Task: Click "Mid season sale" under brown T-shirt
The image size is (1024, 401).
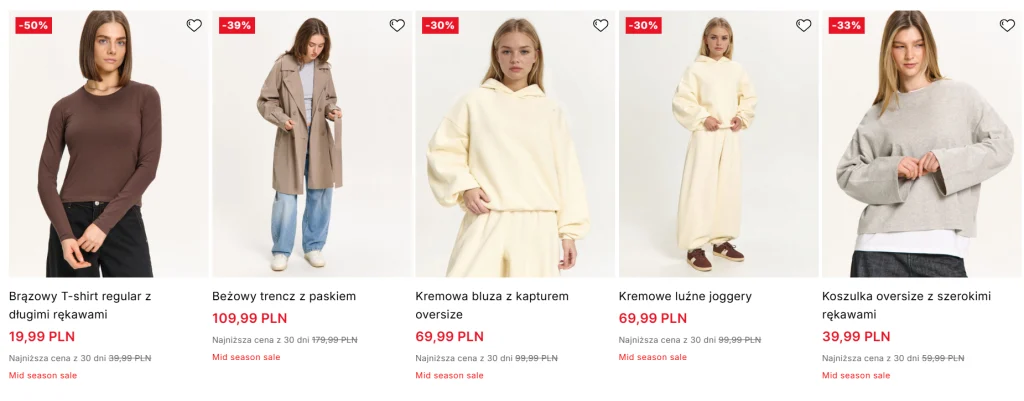Action: [43, 376]
